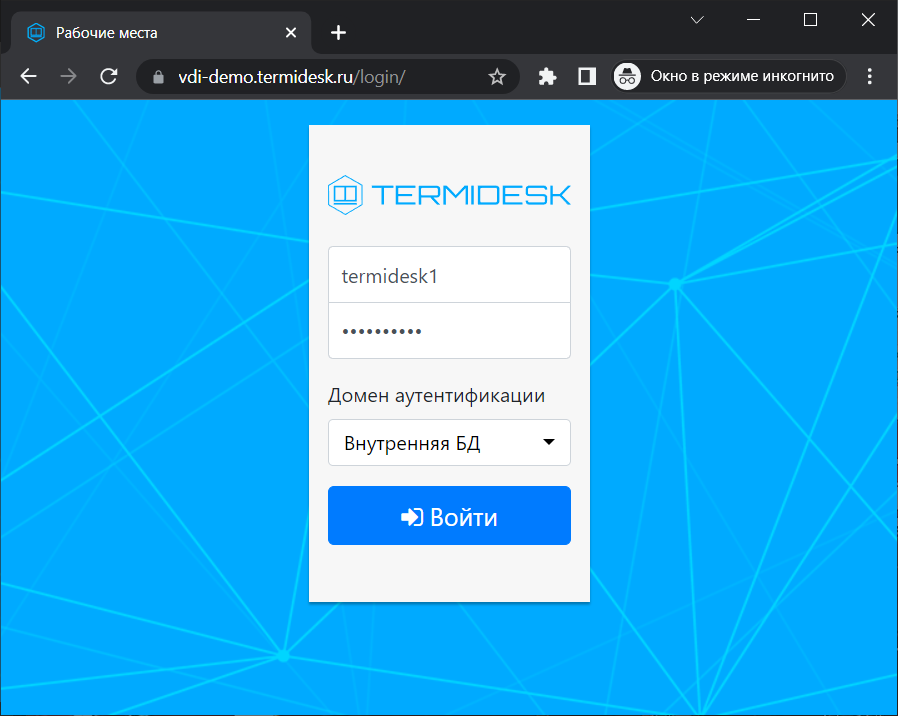Open a new browser tab
The height and width of the screenshot is (716, 898).
point(338,33)
